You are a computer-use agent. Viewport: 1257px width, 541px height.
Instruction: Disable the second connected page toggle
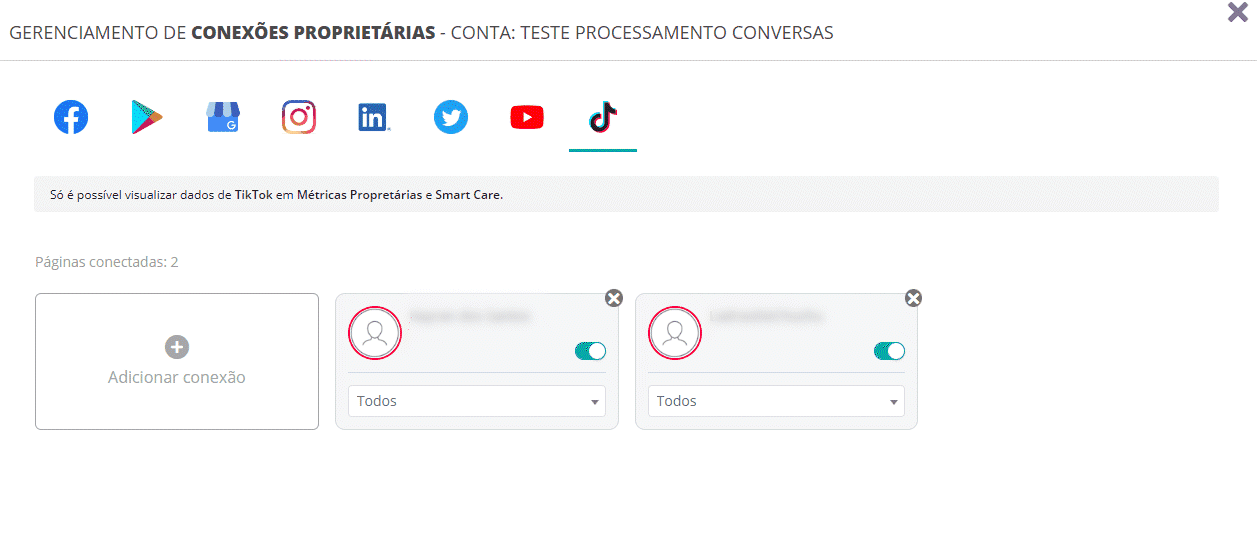[889, 351]
